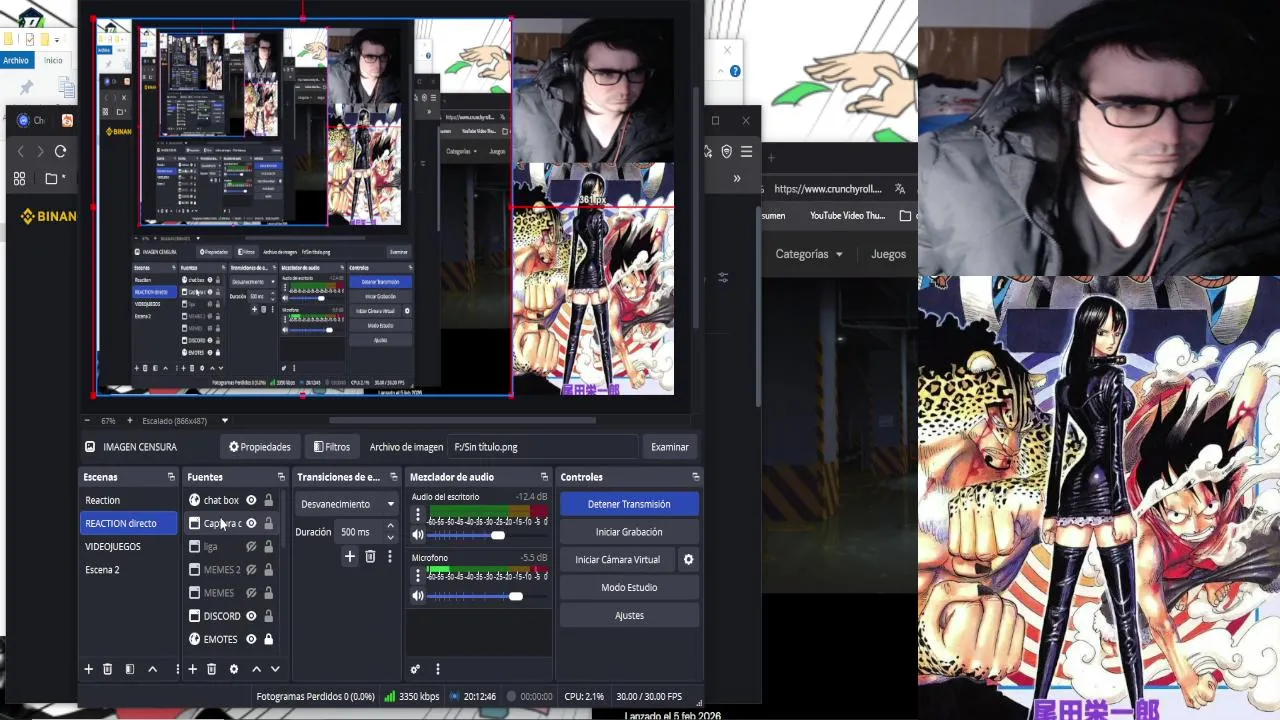Undock the Escenas panel icon
1280x720 pixels.
pyautogui.click(x=171, y=477)
